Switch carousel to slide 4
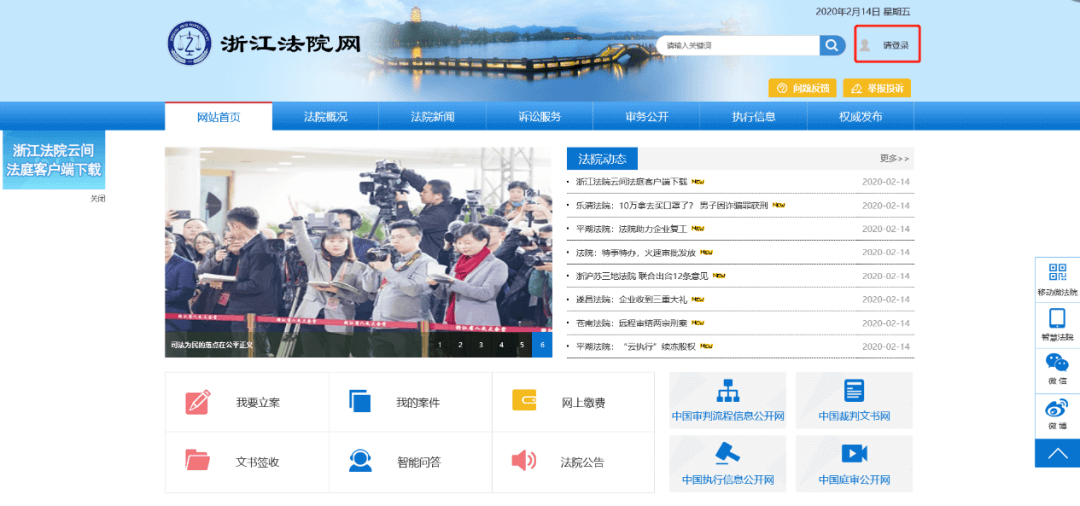Screen dimensions: 1080x506 (501, 344)
